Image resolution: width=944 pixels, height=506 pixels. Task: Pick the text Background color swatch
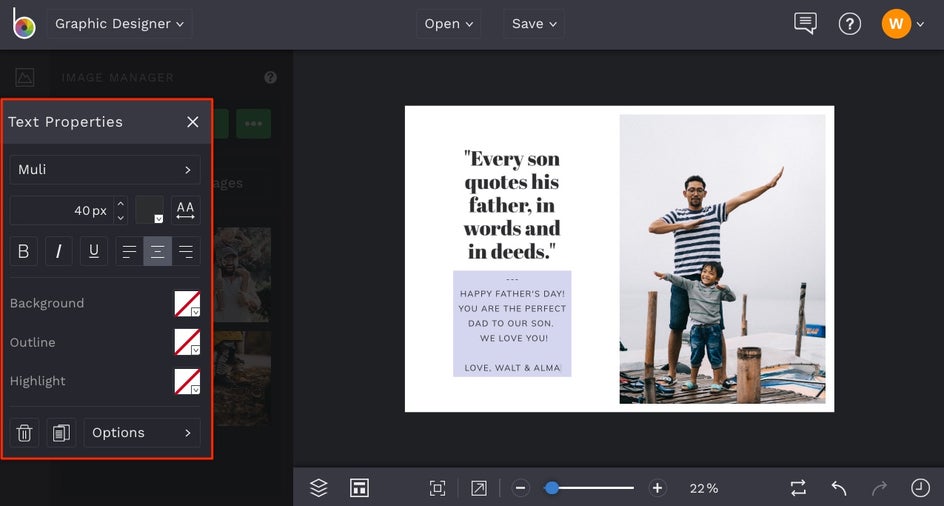pos(187,304)
